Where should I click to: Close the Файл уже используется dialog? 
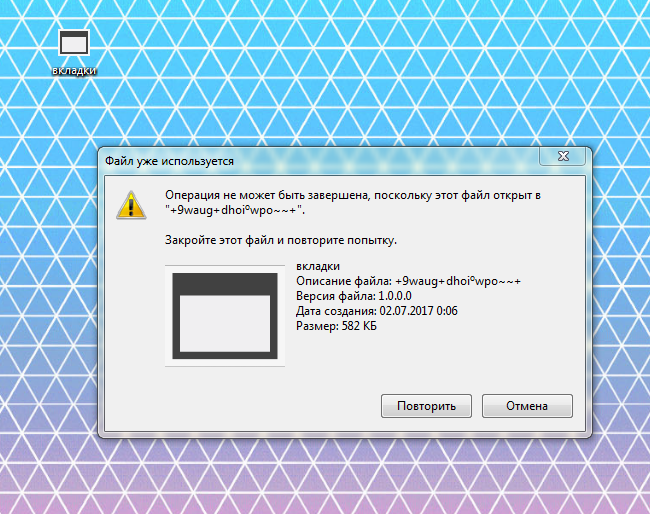(x=563, y=156)
